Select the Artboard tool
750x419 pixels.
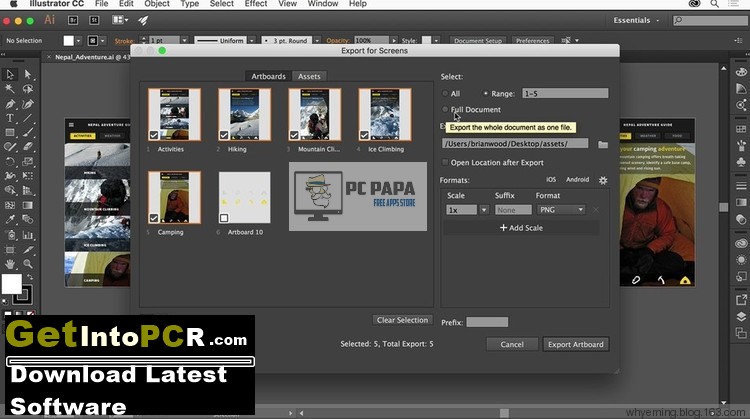(10, 250)
